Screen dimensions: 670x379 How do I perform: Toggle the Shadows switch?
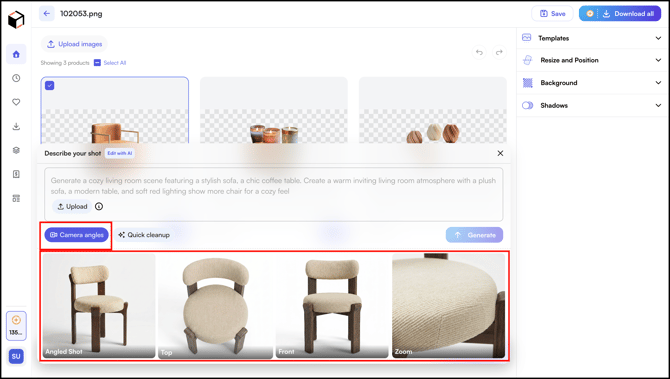point(528,105)
